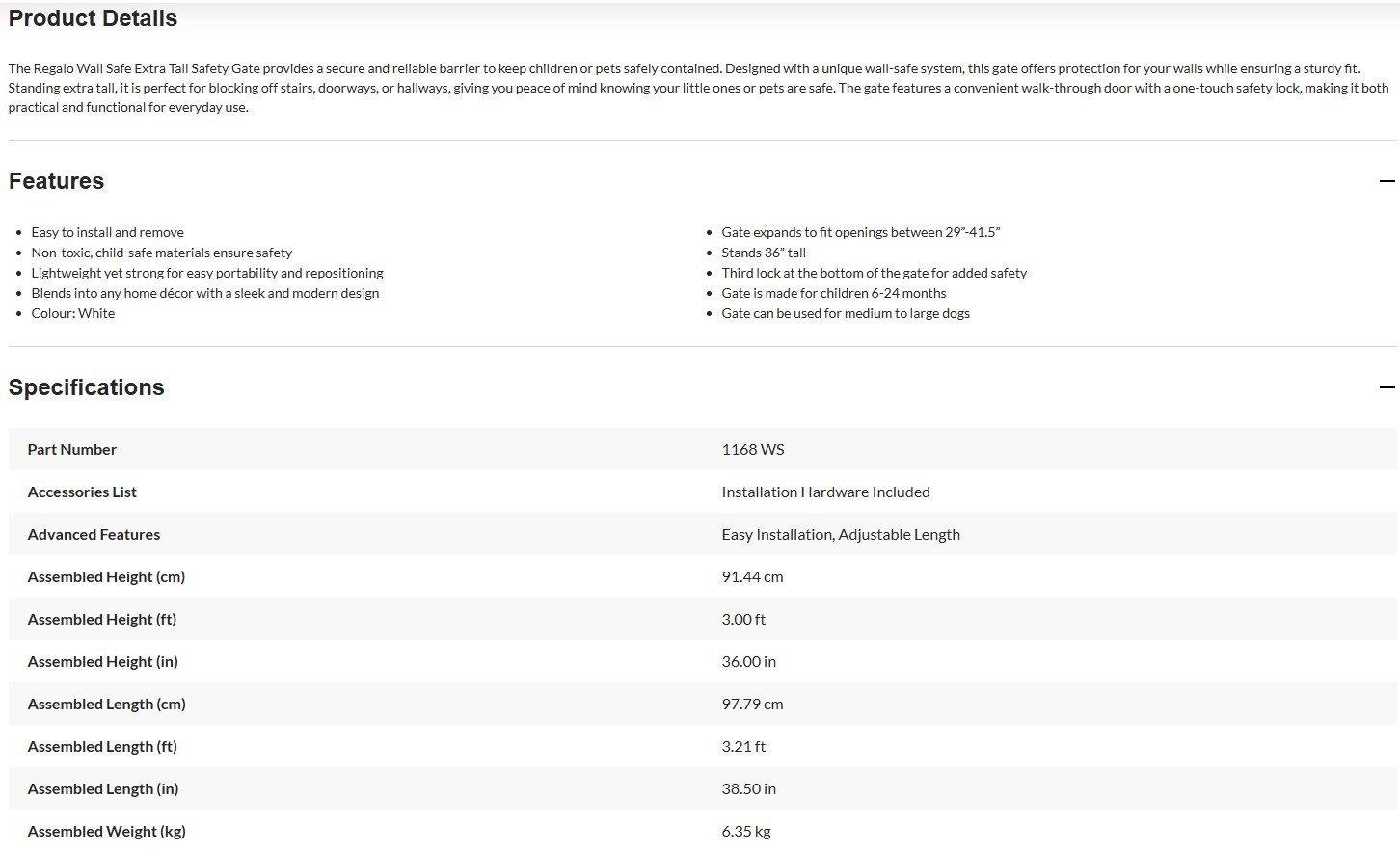The height and width of the screenshot is (851, 1400).
Task: Click the 'Colour: White' feature bullet
Action: [x=73, y=313]
